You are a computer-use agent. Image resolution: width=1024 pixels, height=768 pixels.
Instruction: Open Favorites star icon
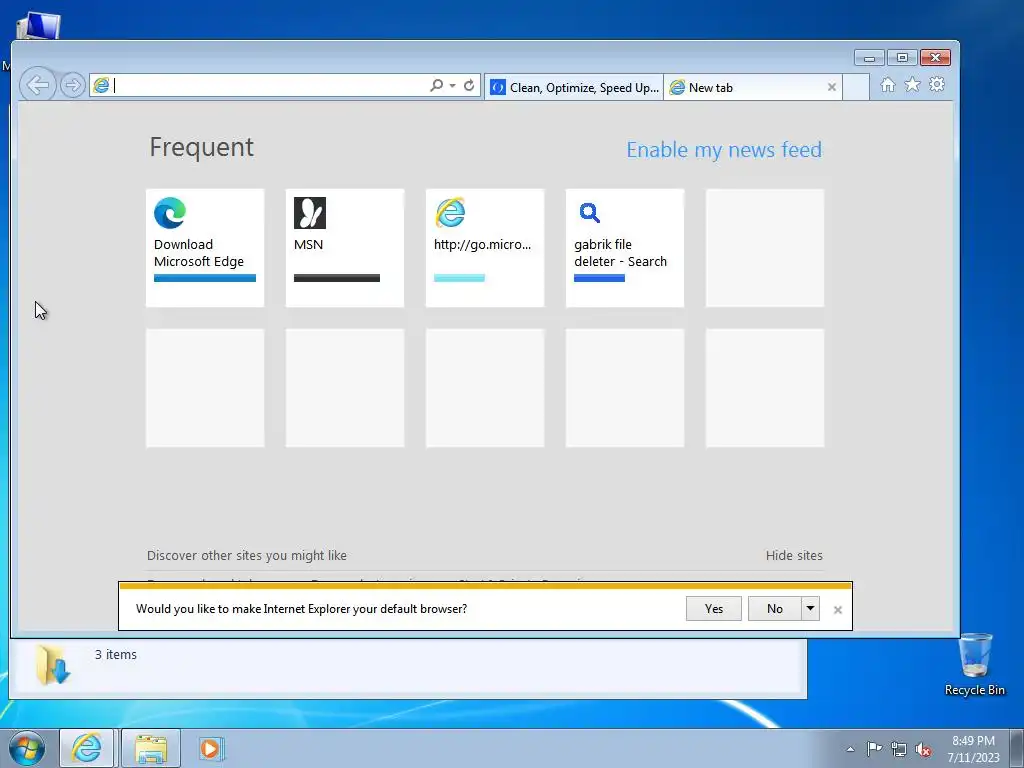(912, 85)
